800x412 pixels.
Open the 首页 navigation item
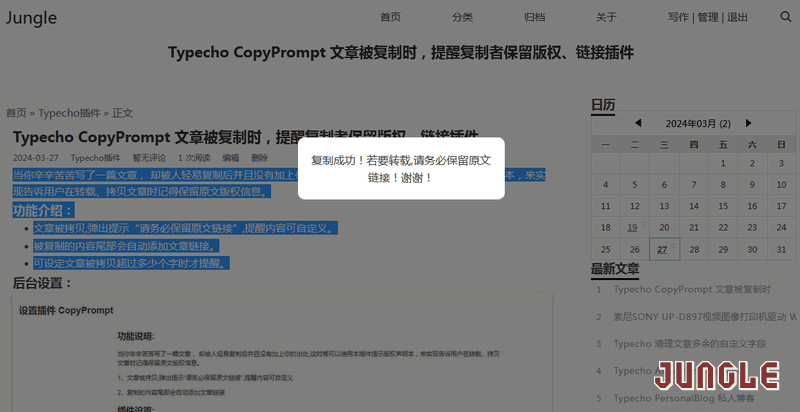pos(390,17)
